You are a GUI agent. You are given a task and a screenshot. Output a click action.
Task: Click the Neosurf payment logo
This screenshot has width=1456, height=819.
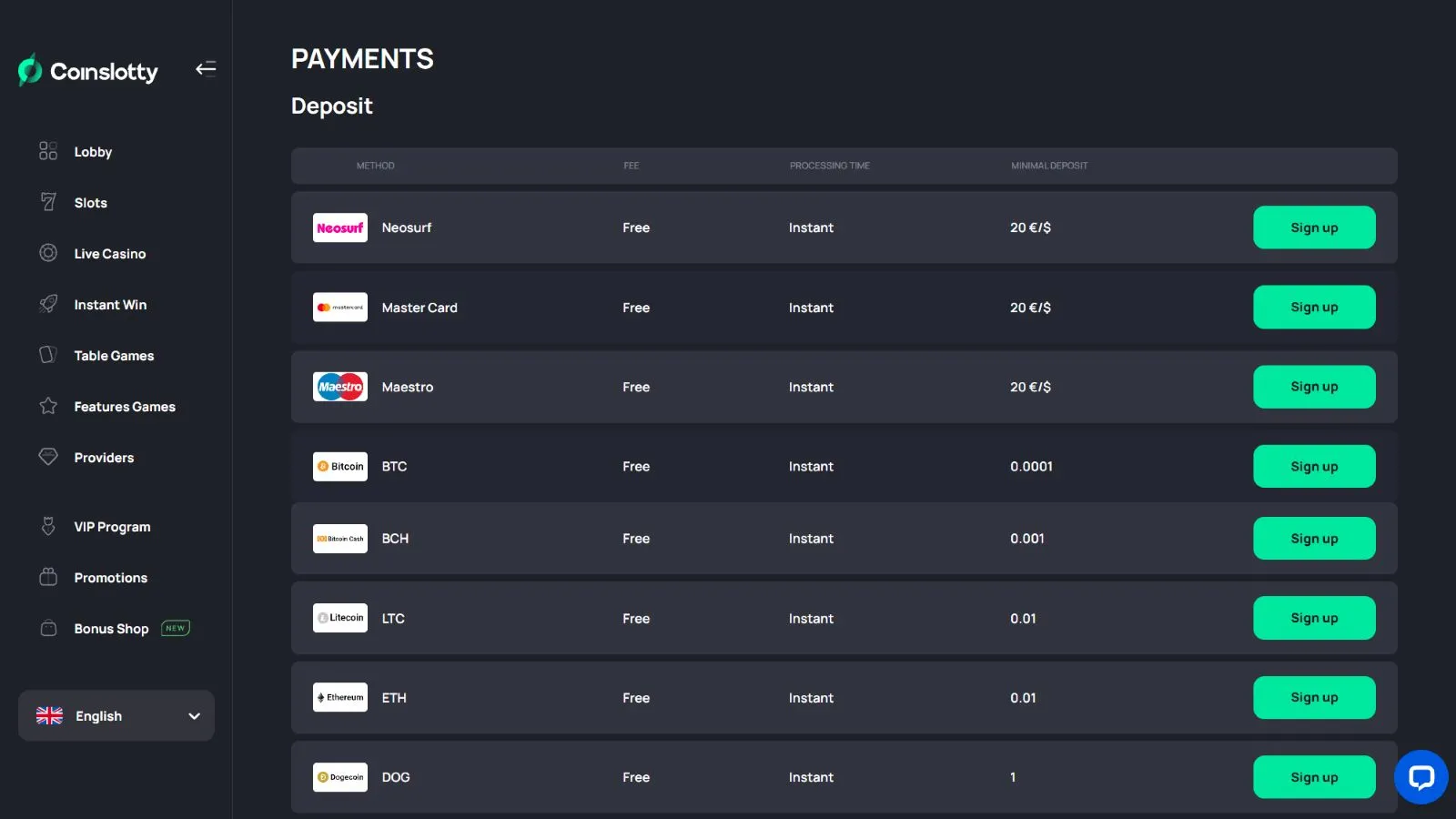click(x=340, y=227)
